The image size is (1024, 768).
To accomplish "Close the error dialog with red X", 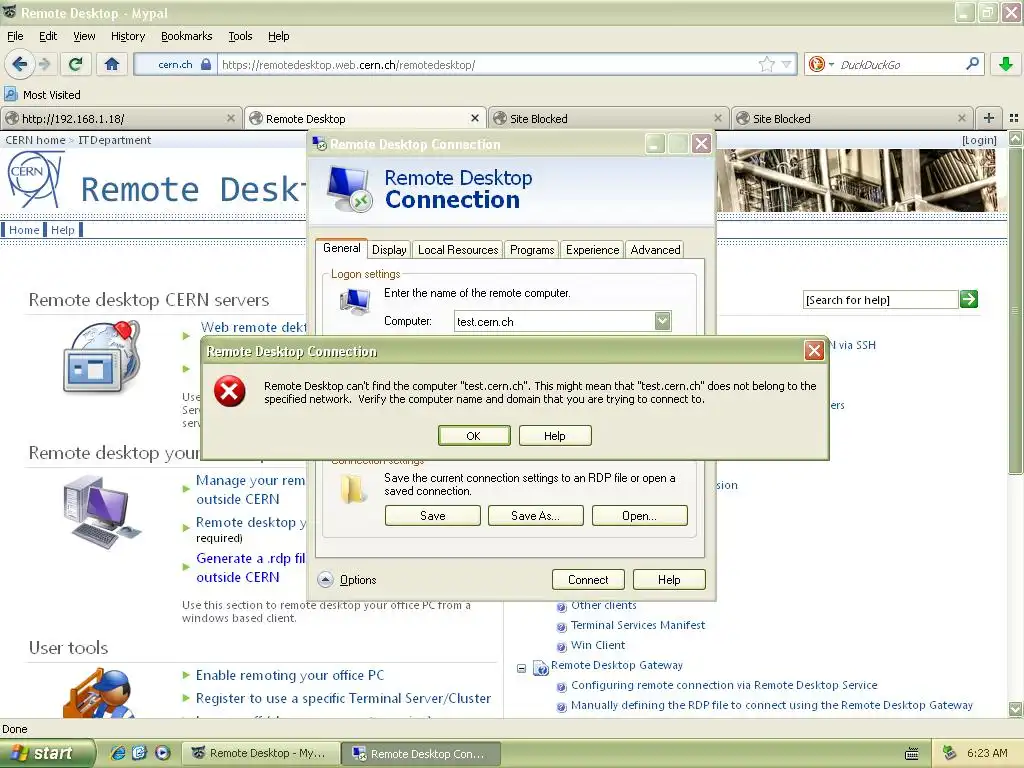I will pos(814,351).
